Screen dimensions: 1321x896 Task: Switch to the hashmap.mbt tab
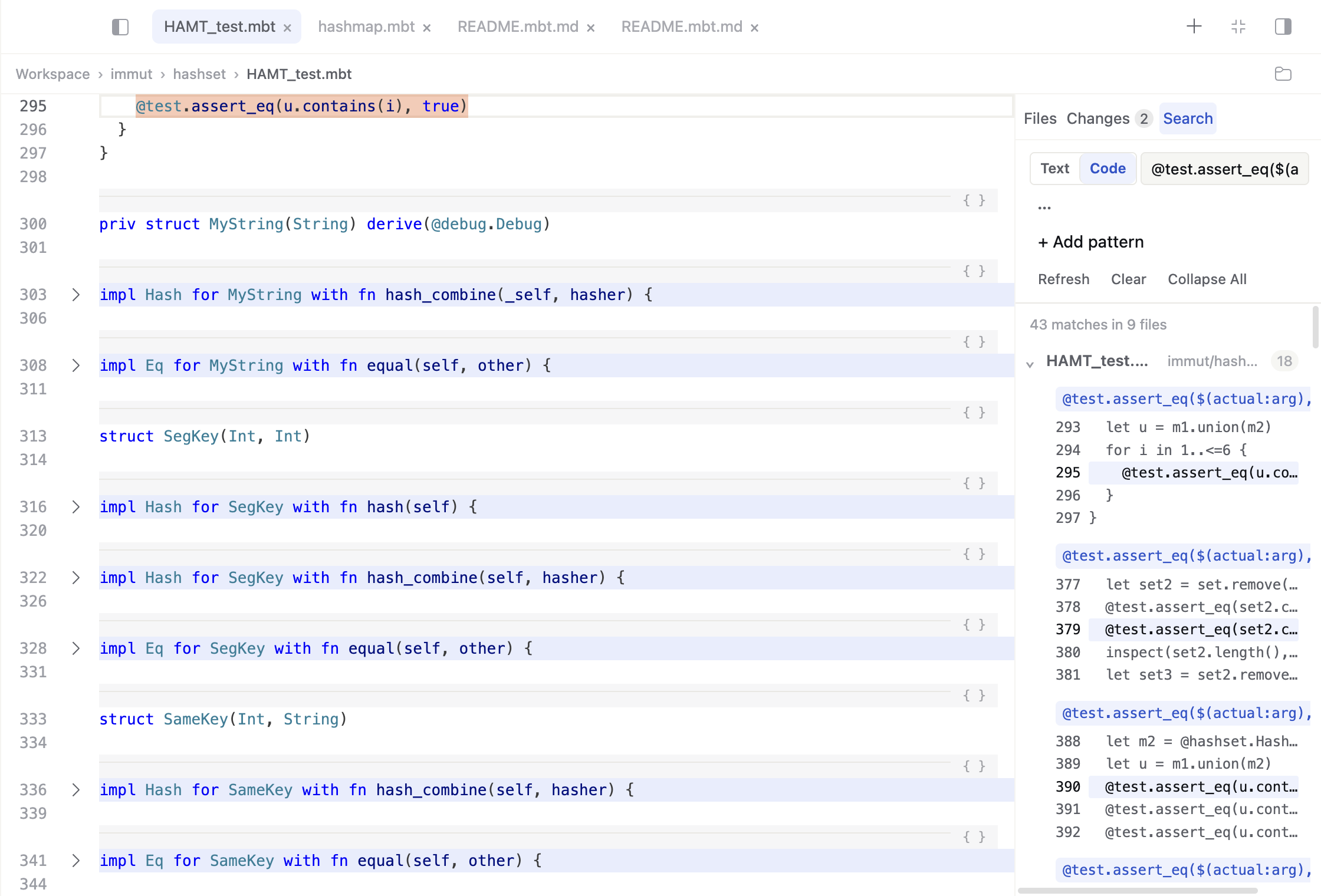click(x=366, y=27)
